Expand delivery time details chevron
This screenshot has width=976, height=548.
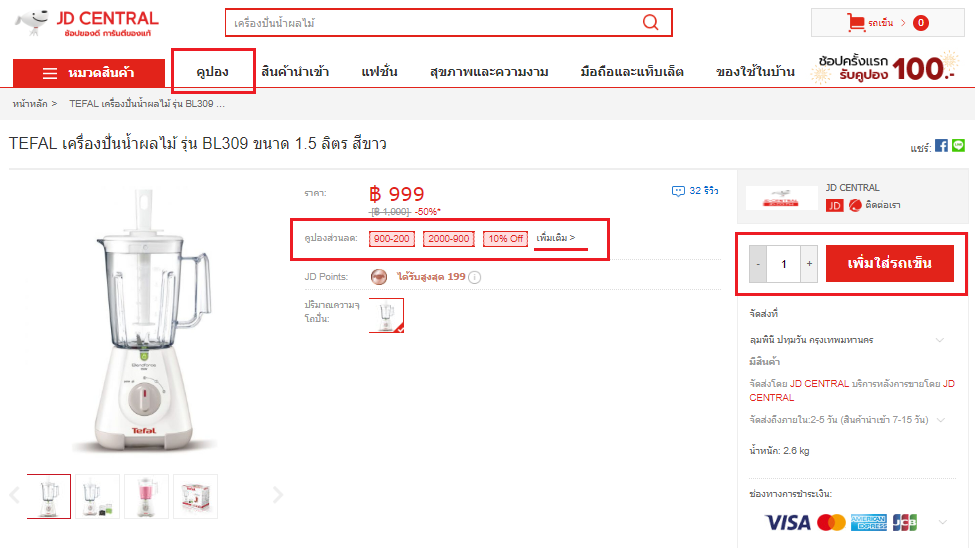pyautogui.click(x=941, y=420)
